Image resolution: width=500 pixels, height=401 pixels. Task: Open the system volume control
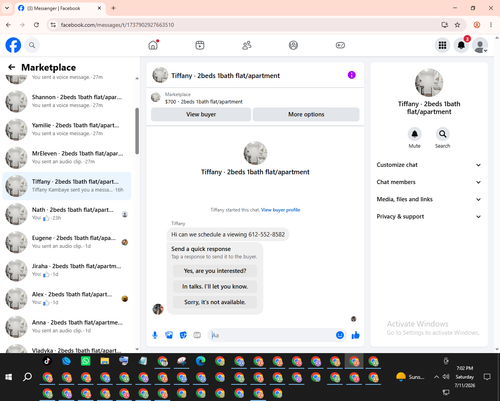click(x=446, y=377)
